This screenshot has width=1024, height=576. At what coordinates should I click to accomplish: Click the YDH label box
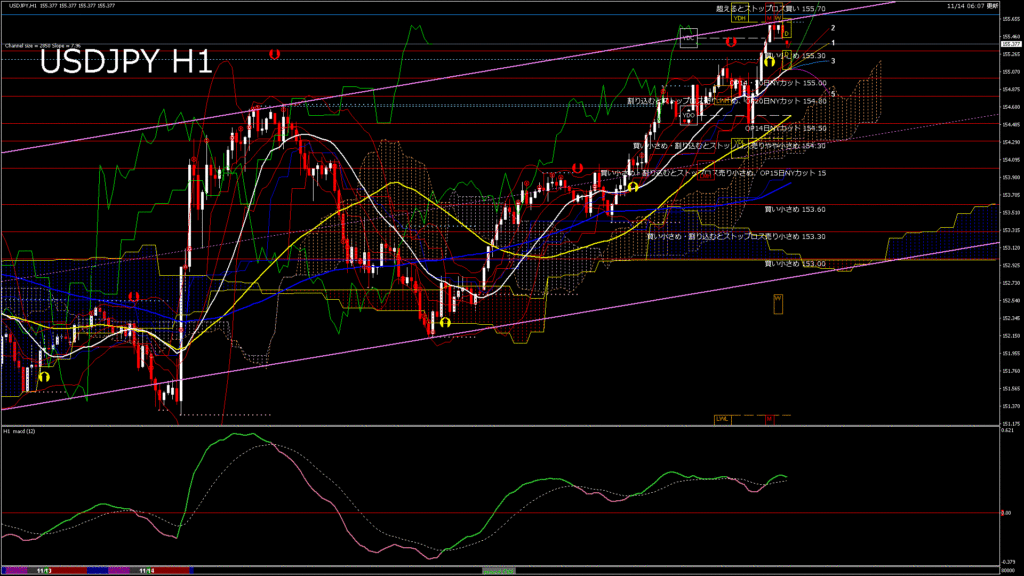click(x=740, y=18)
